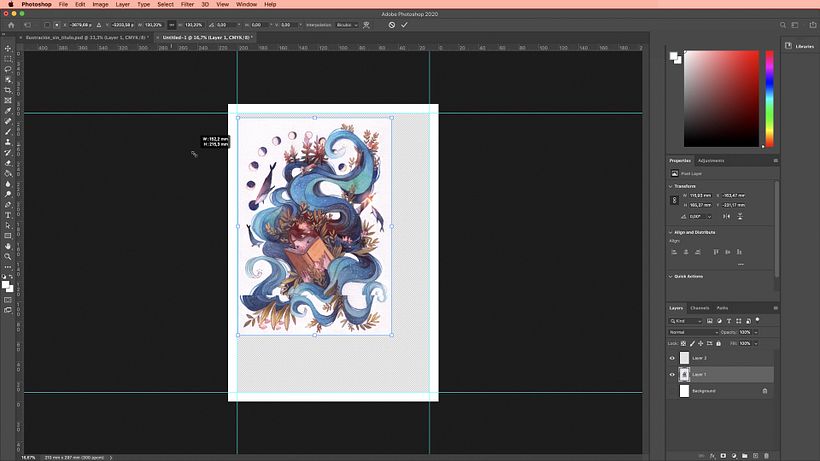The image size is (820, 461).
Task: Toggle maintain aspect ratio link in options bar
Action: click(172, 25)
